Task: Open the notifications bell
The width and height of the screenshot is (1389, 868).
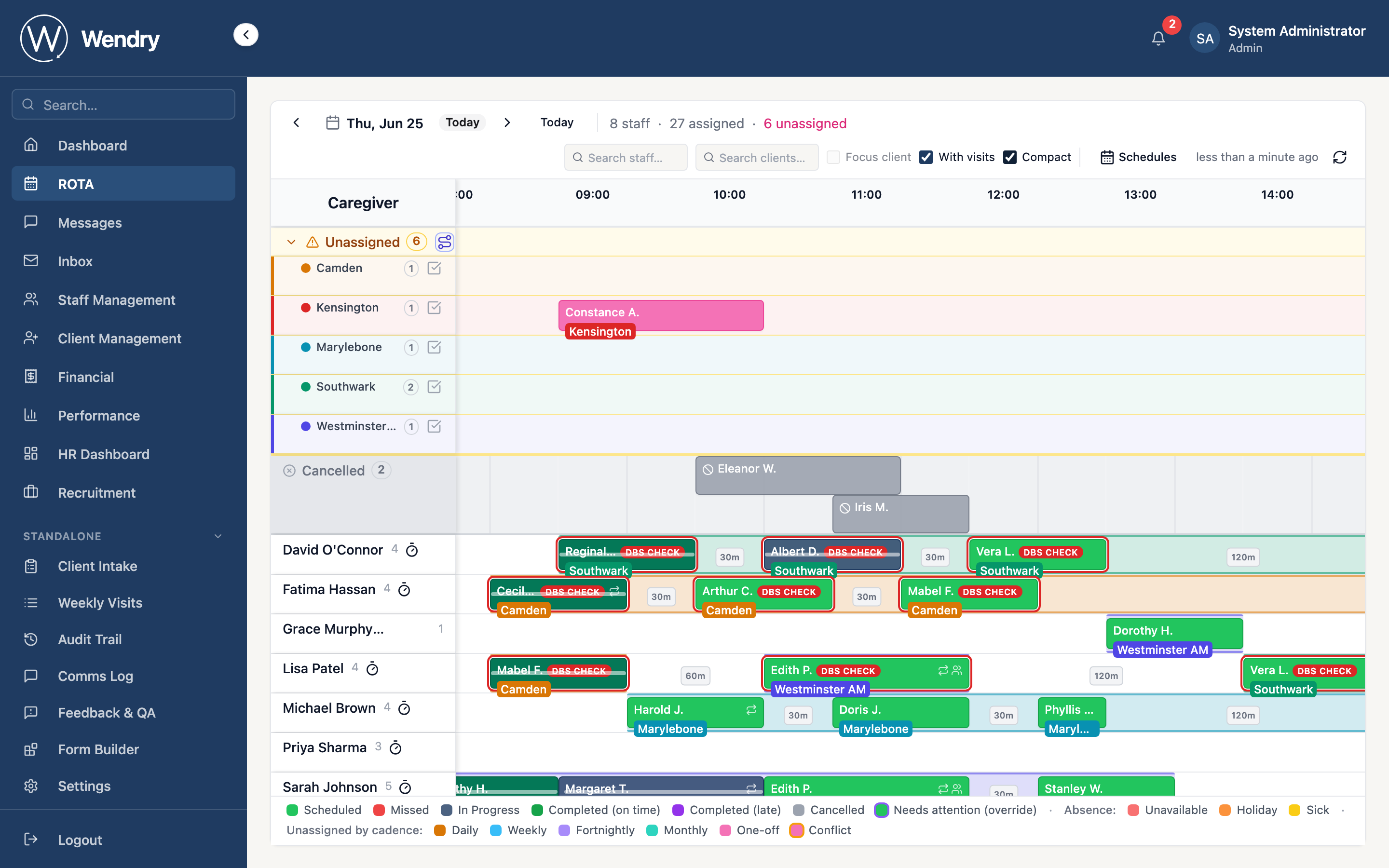Action: point(1158,39)
